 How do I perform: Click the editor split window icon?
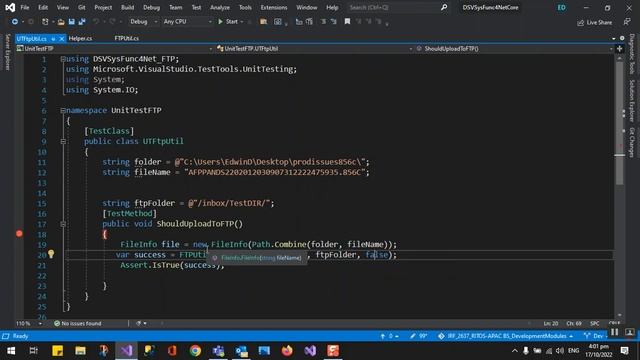point(619,49)
